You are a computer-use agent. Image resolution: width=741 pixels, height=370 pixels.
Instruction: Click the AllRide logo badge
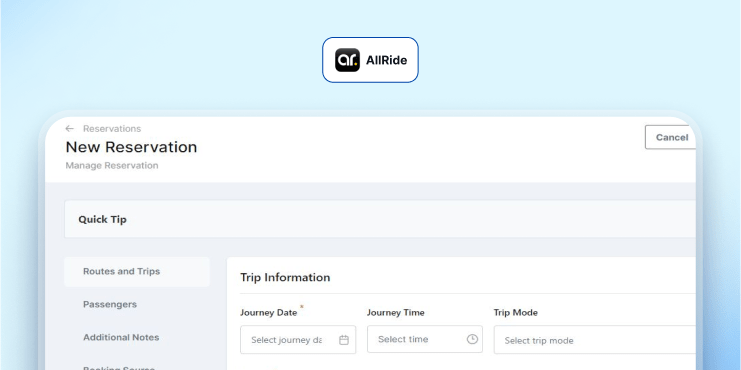370,60
